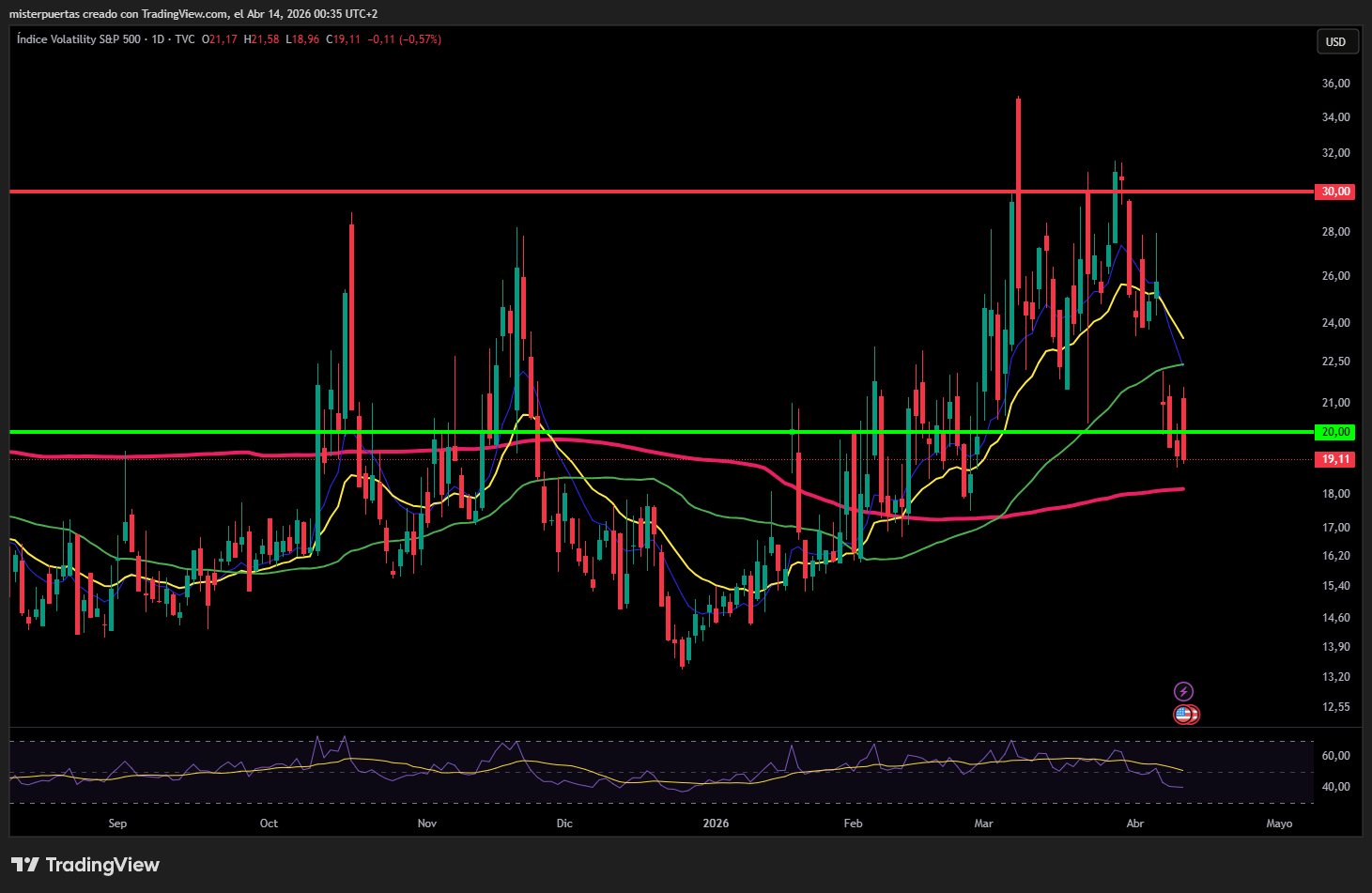Click the 16,20 price axis label
This screenshot has width=1372, height=893.
point(1335,556)
